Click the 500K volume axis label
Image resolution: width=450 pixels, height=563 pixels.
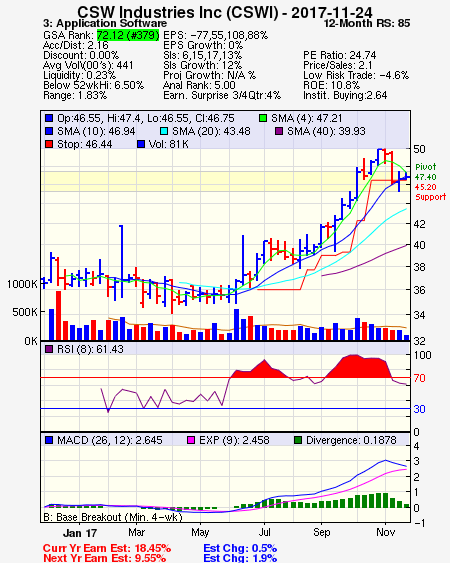(25, 312)
